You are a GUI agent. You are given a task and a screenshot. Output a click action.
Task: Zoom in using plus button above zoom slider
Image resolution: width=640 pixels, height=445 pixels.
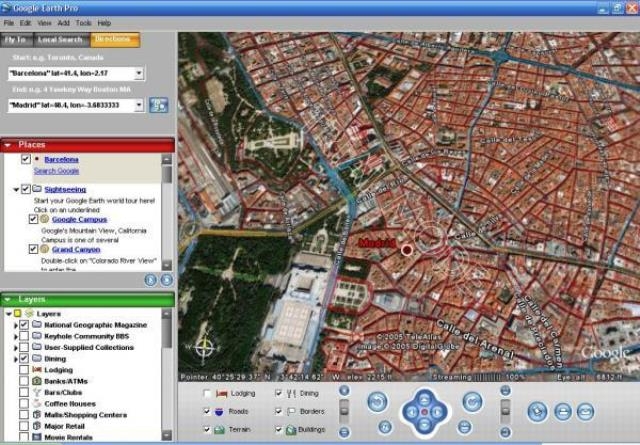pos(344,391)
